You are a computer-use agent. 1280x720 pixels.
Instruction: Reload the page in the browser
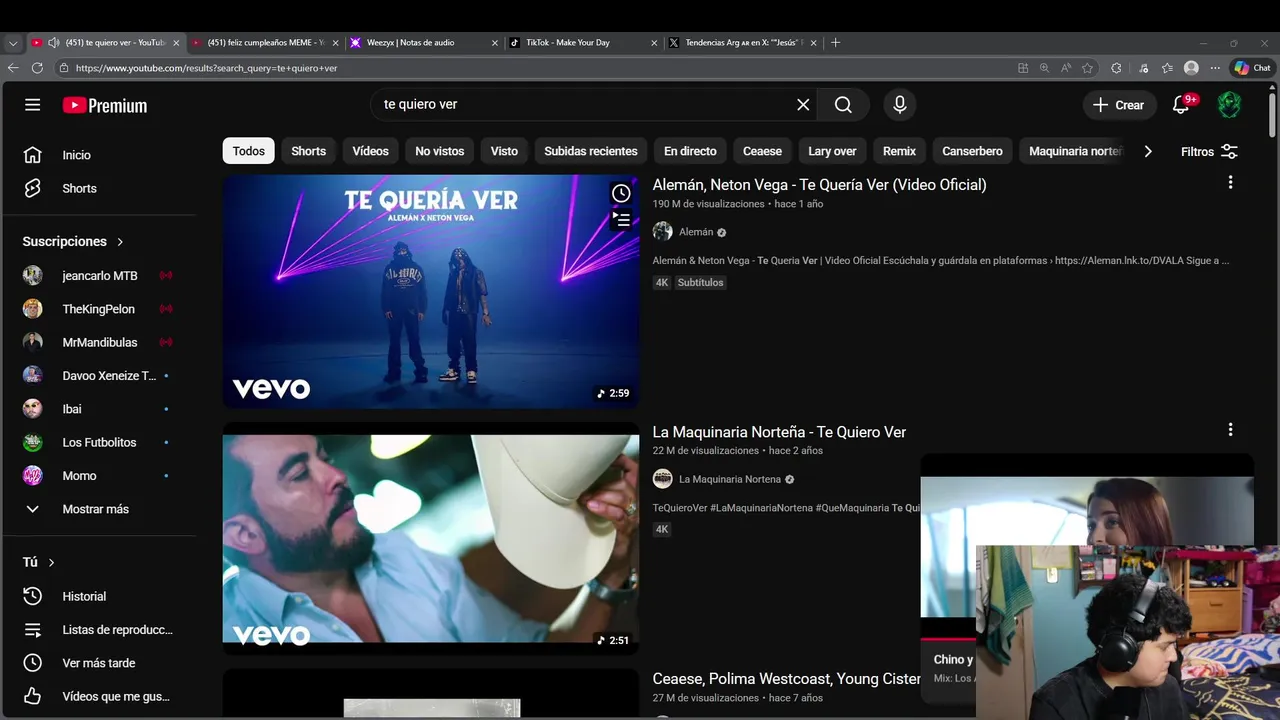(x=37, y=68)
